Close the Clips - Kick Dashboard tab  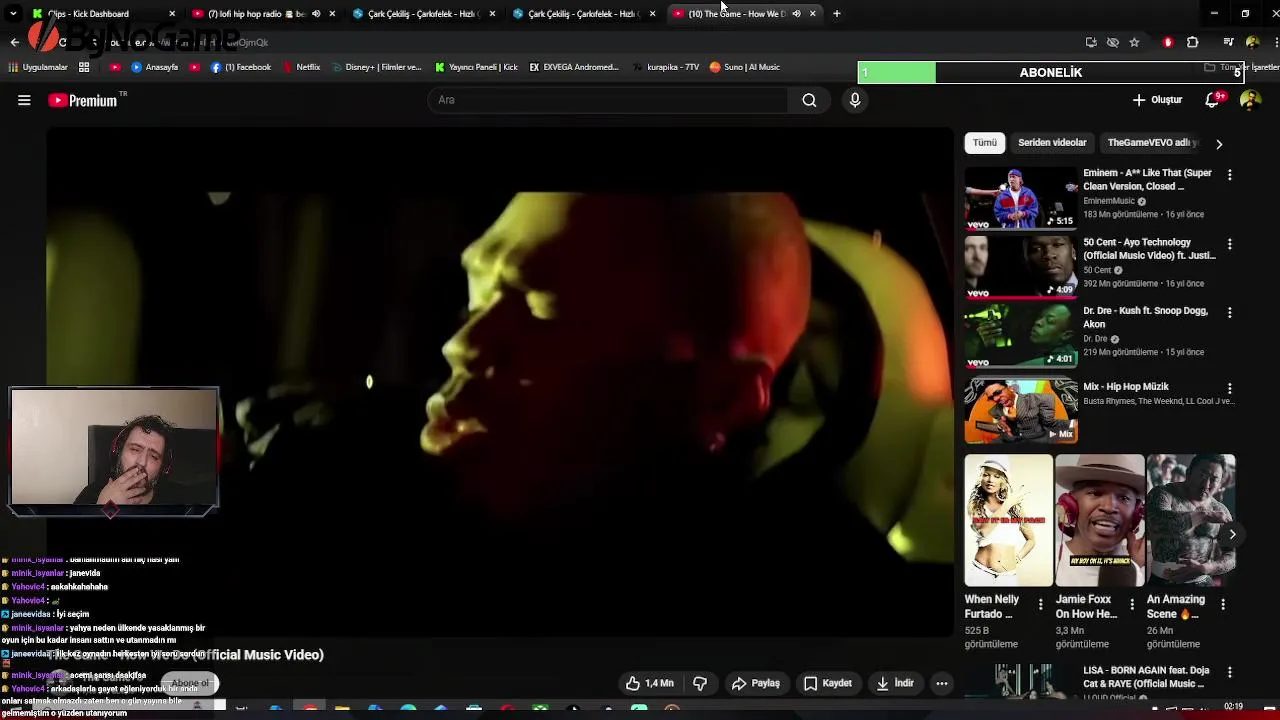[x=172, y=13]
